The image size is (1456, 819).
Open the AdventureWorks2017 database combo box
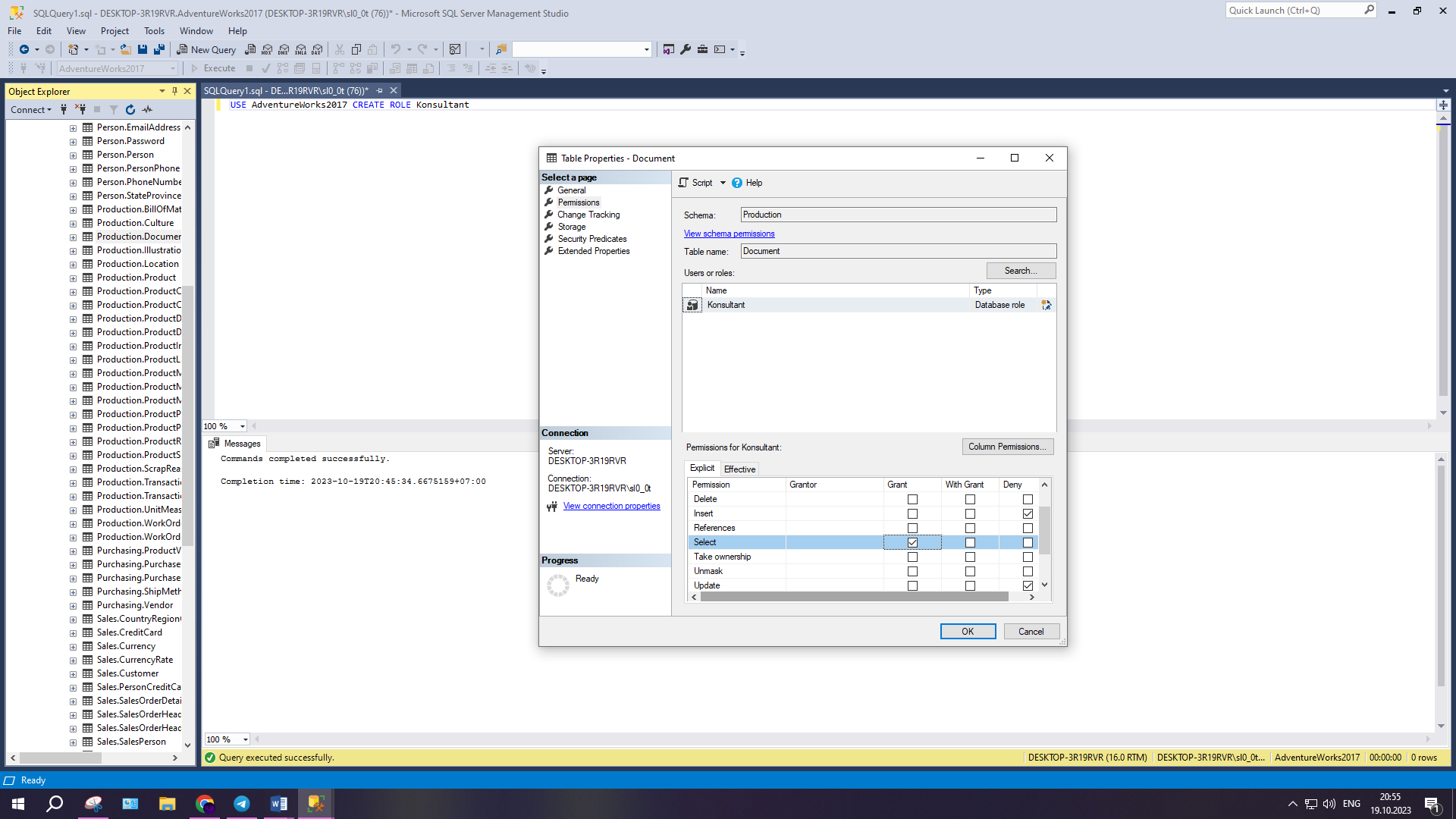click(x=118, y=68)
